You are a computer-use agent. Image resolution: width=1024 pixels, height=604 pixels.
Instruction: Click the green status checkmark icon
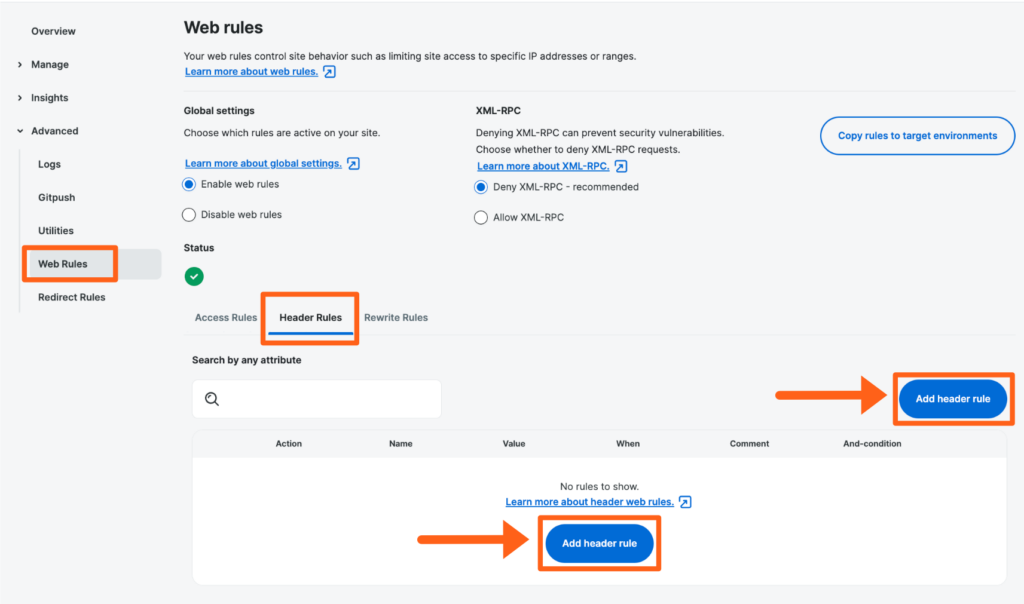point(194,276)
